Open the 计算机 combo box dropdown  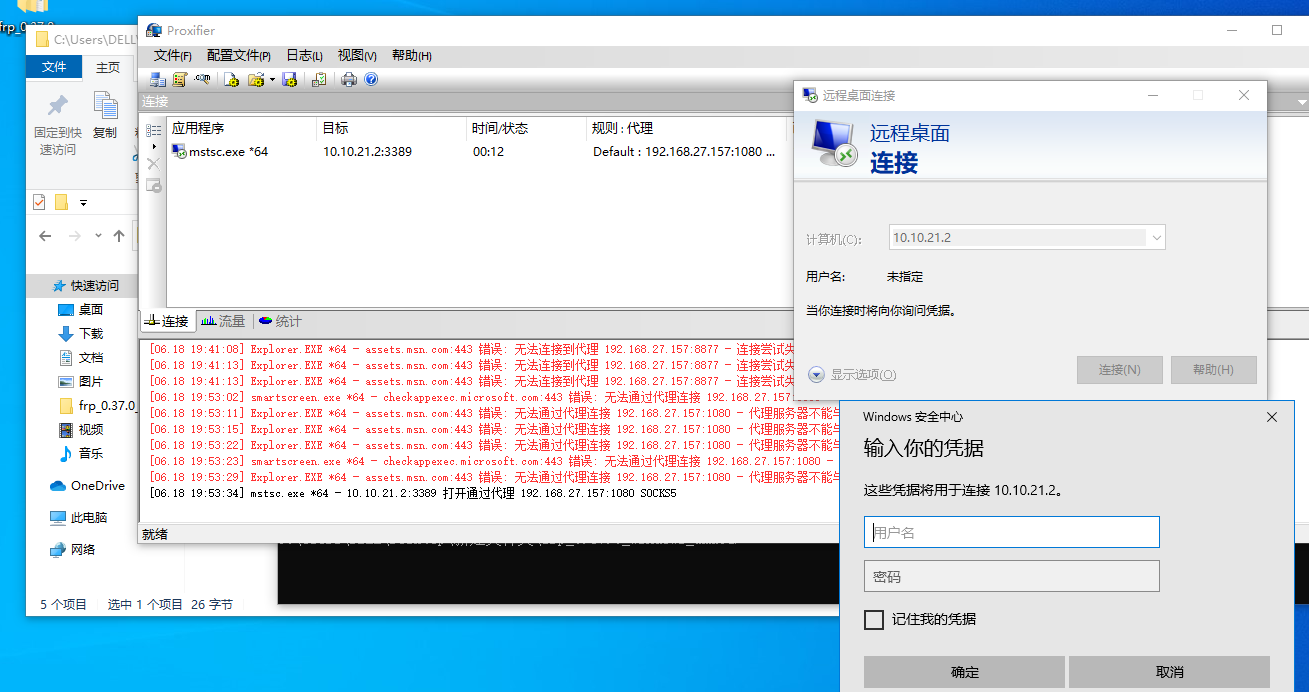click(x=1156, y=238)
